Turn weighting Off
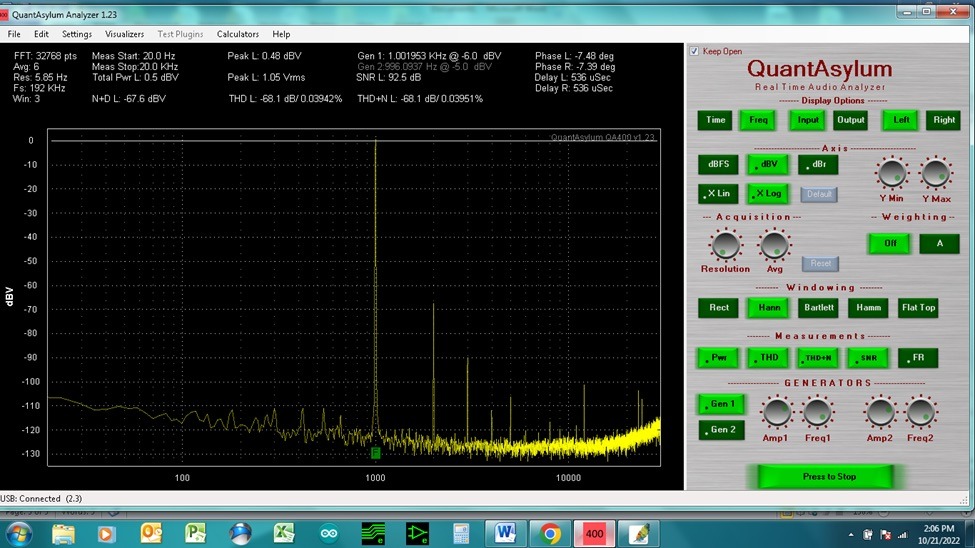Screen dimensions: 975x548 point(890,243)
